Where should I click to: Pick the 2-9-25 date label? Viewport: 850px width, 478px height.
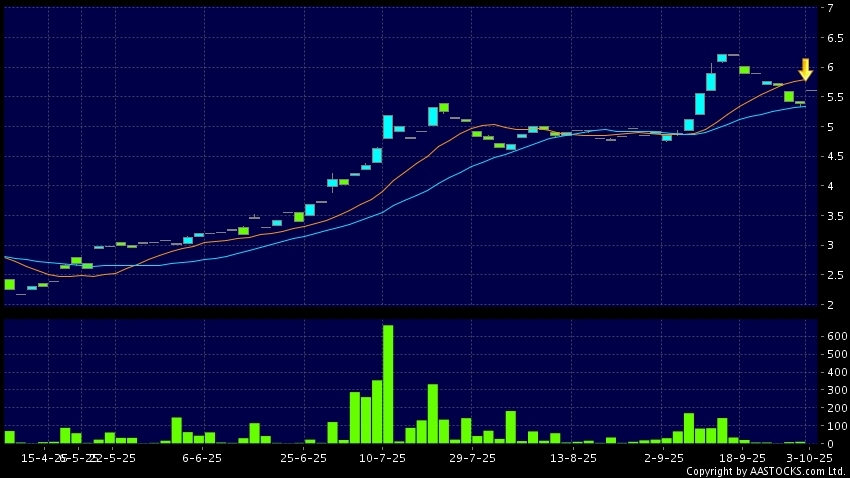point(664,457)
